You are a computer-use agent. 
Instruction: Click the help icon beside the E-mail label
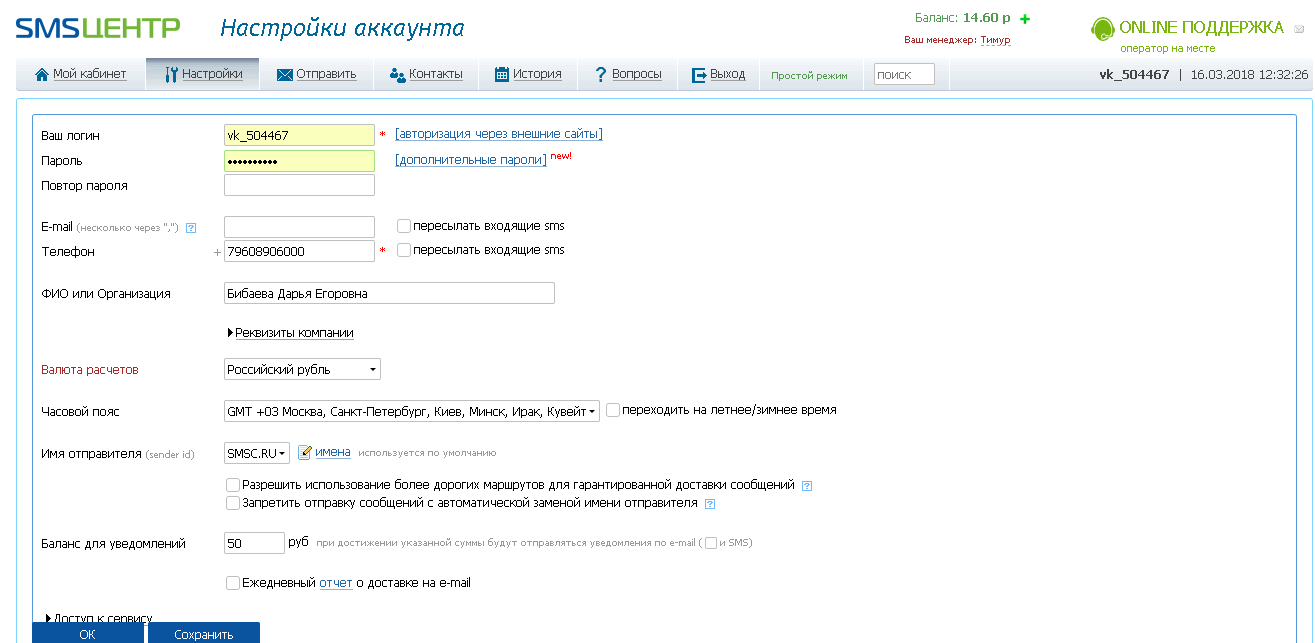[x=191, y=228]
